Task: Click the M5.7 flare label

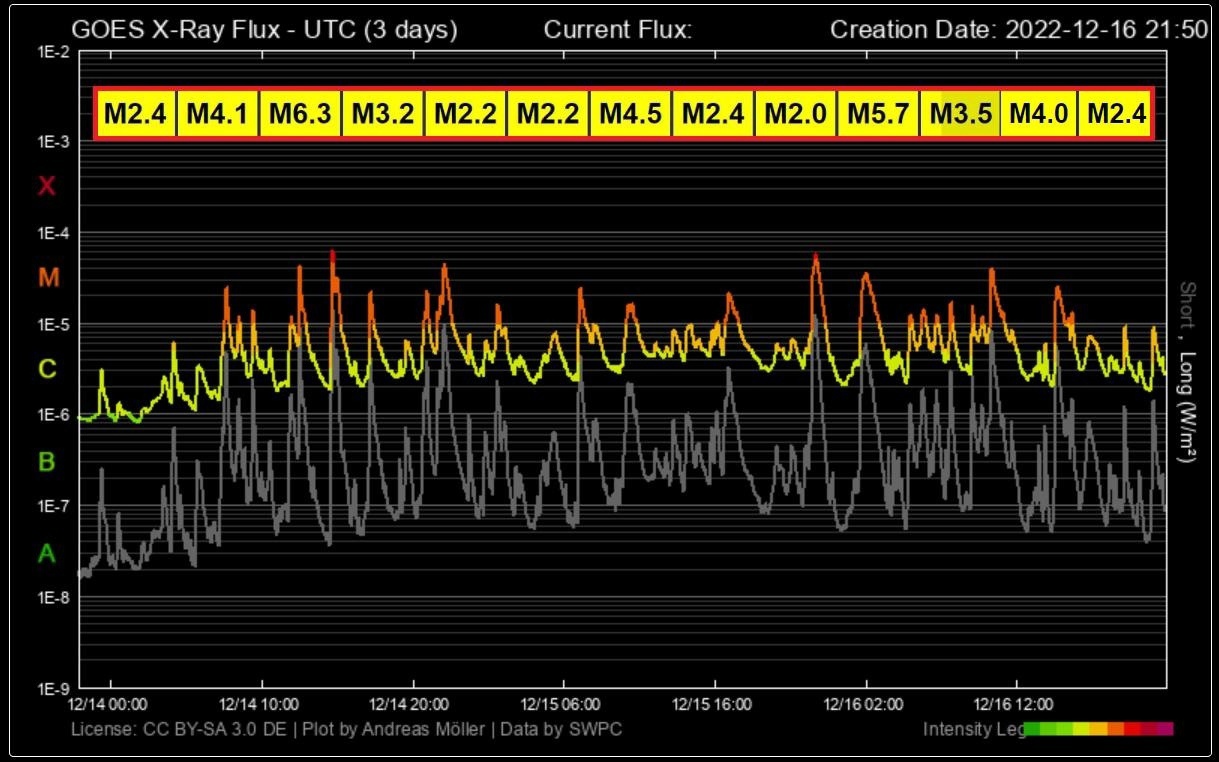Action: point(878,114)
